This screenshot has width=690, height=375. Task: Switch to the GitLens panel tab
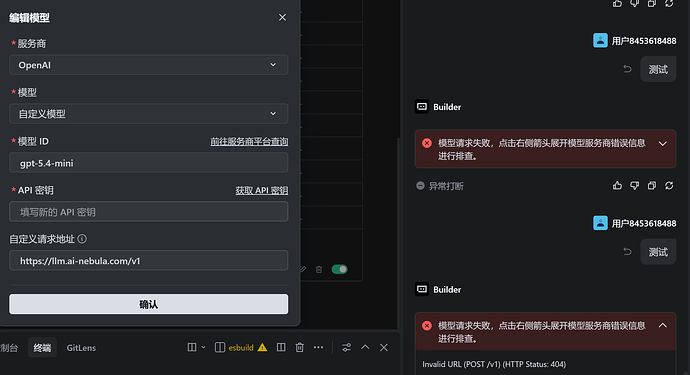point(81,348)
